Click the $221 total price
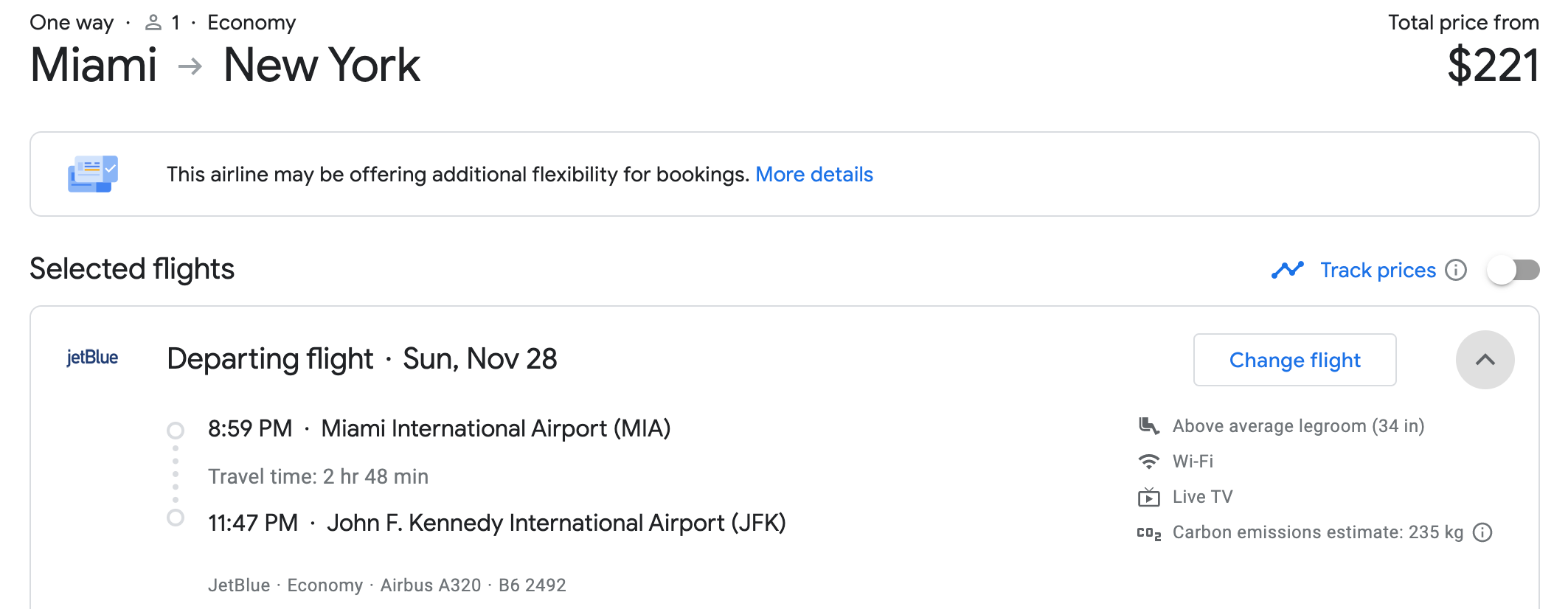1568x609 pixels. tap(1493, 66)
